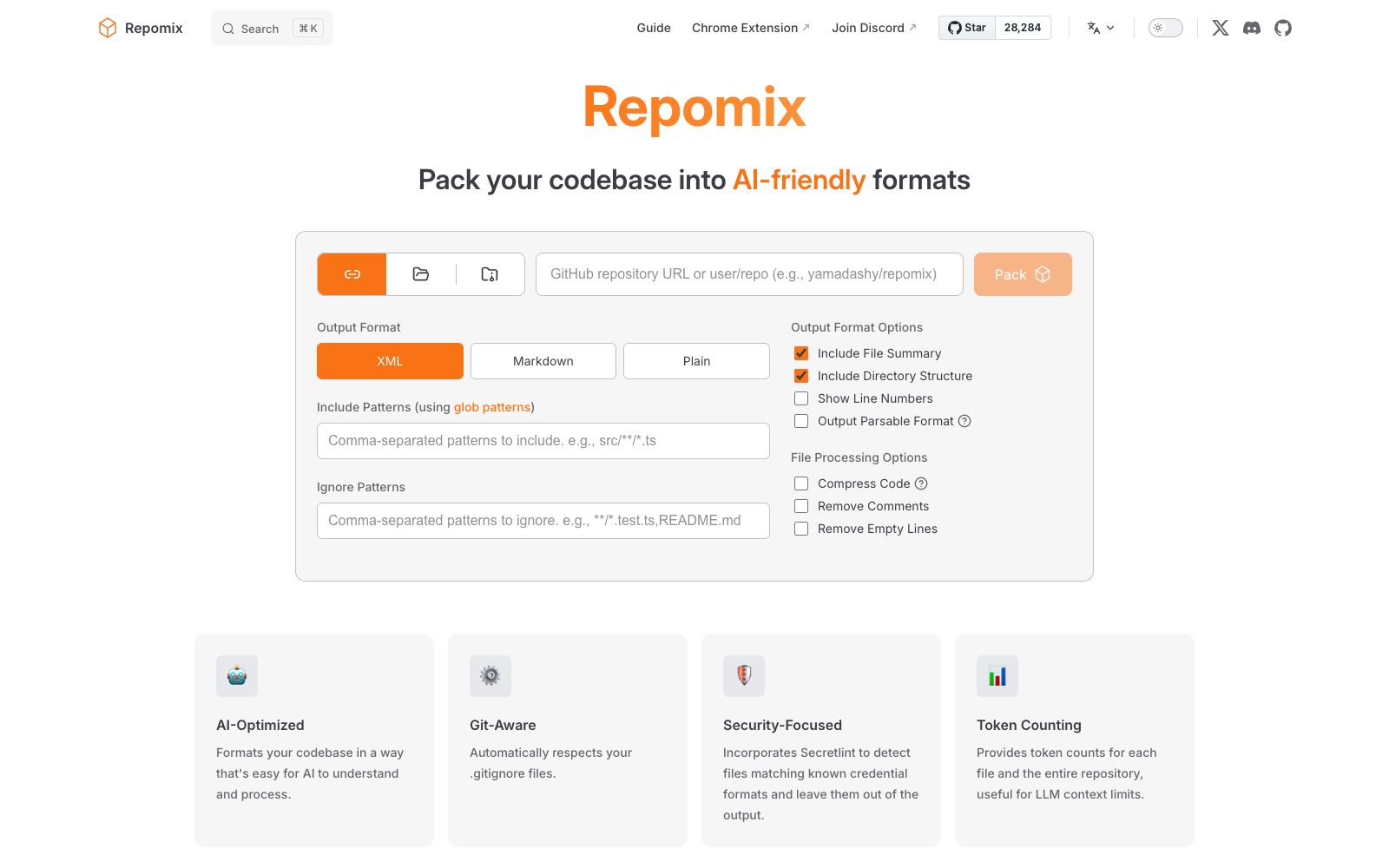The height and width of the screenshot is (868, 1389).
Task: Click help icon next to Compress Code
Action: tap(921, 483)
